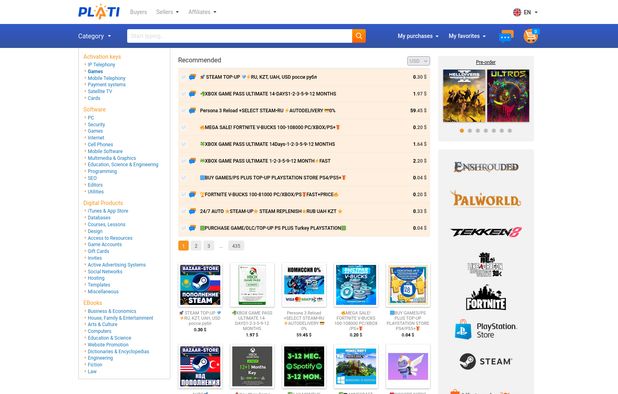
Task: Open the Sellers dropdown menu
Action: click(167, 12)
